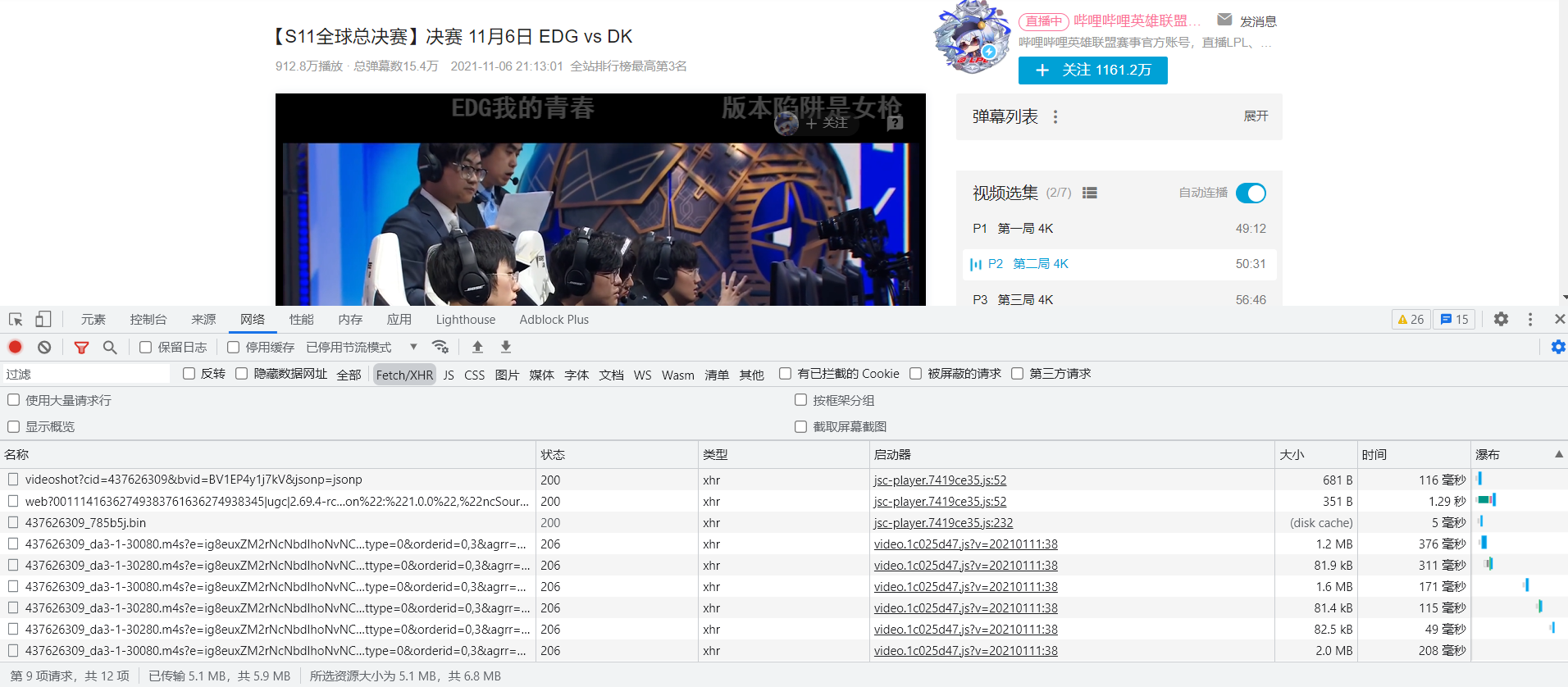Select the 437626309_785b5j.bin request
Screen dimensions: 1568x687
pos(85,522)
